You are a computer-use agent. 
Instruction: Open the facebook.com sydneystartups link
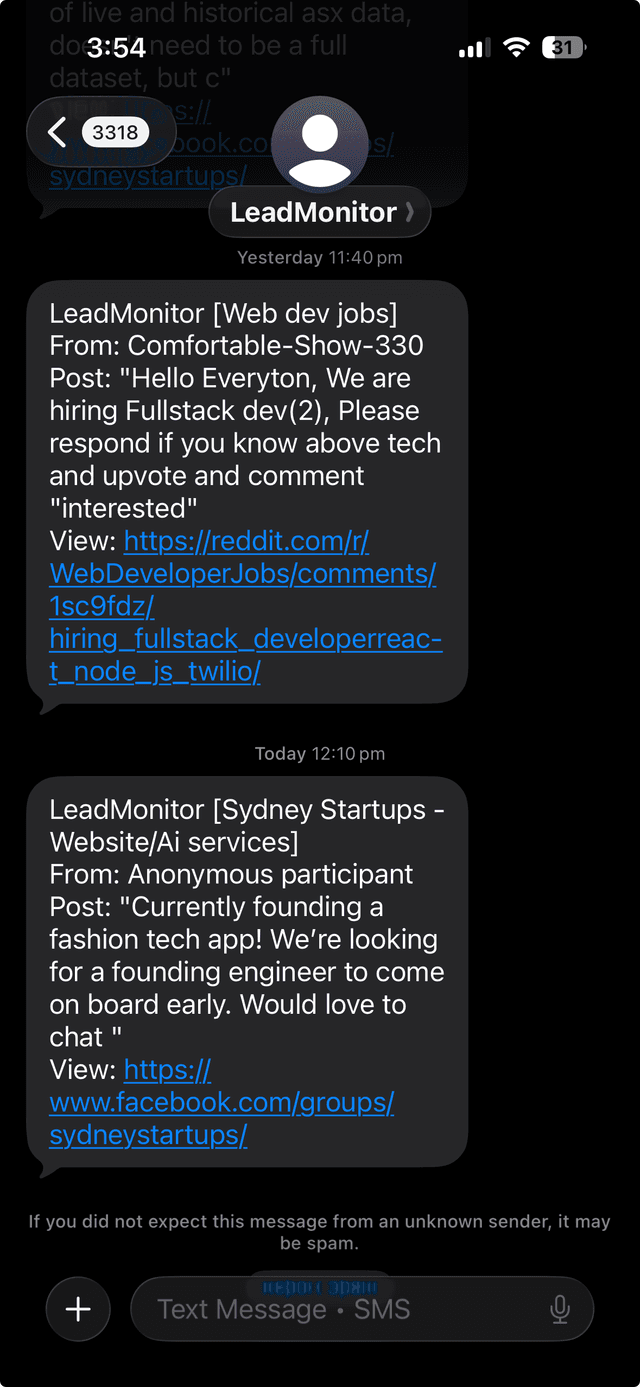point(221,1102)
